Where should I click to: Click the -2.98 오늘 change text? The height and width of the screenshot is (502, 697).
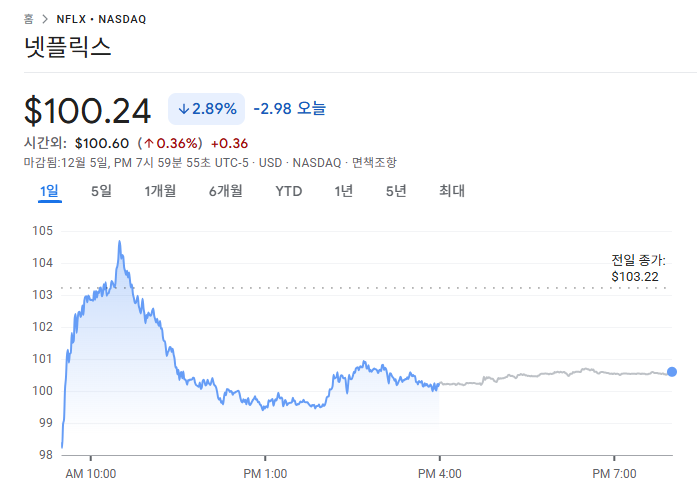[x=289, y=108]
